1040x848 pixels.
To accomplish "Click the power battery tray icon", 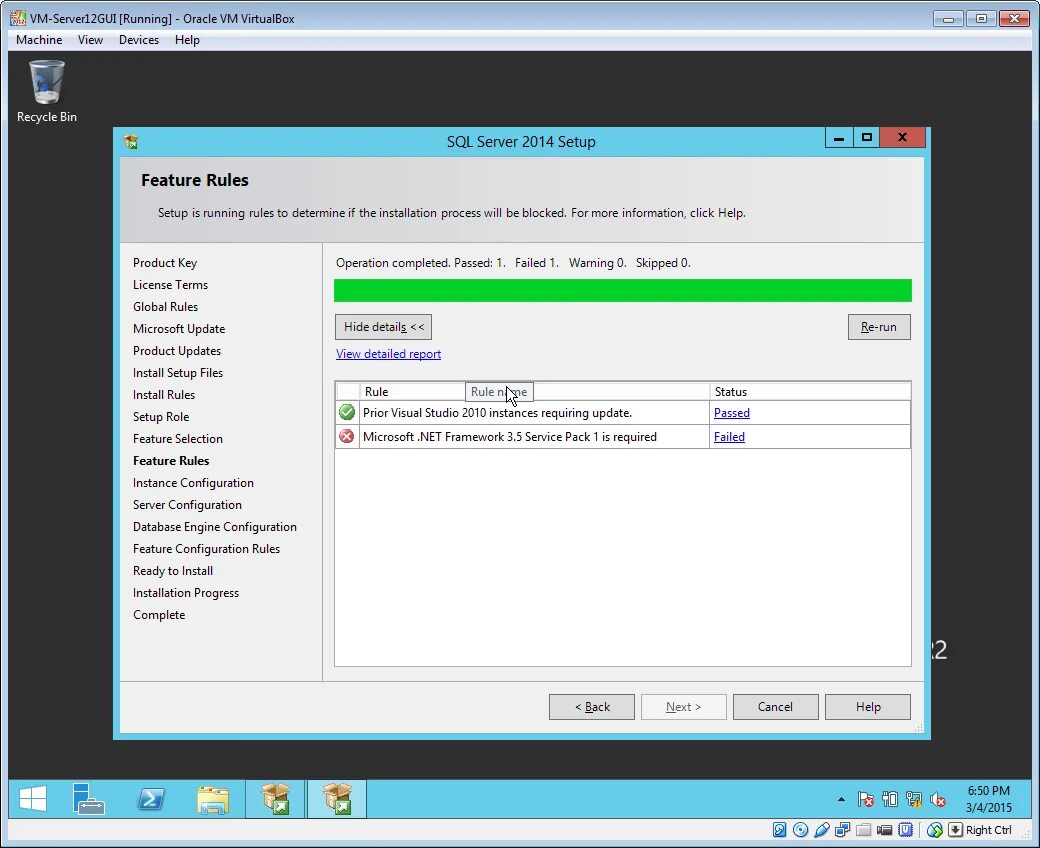I will (889, 800).
